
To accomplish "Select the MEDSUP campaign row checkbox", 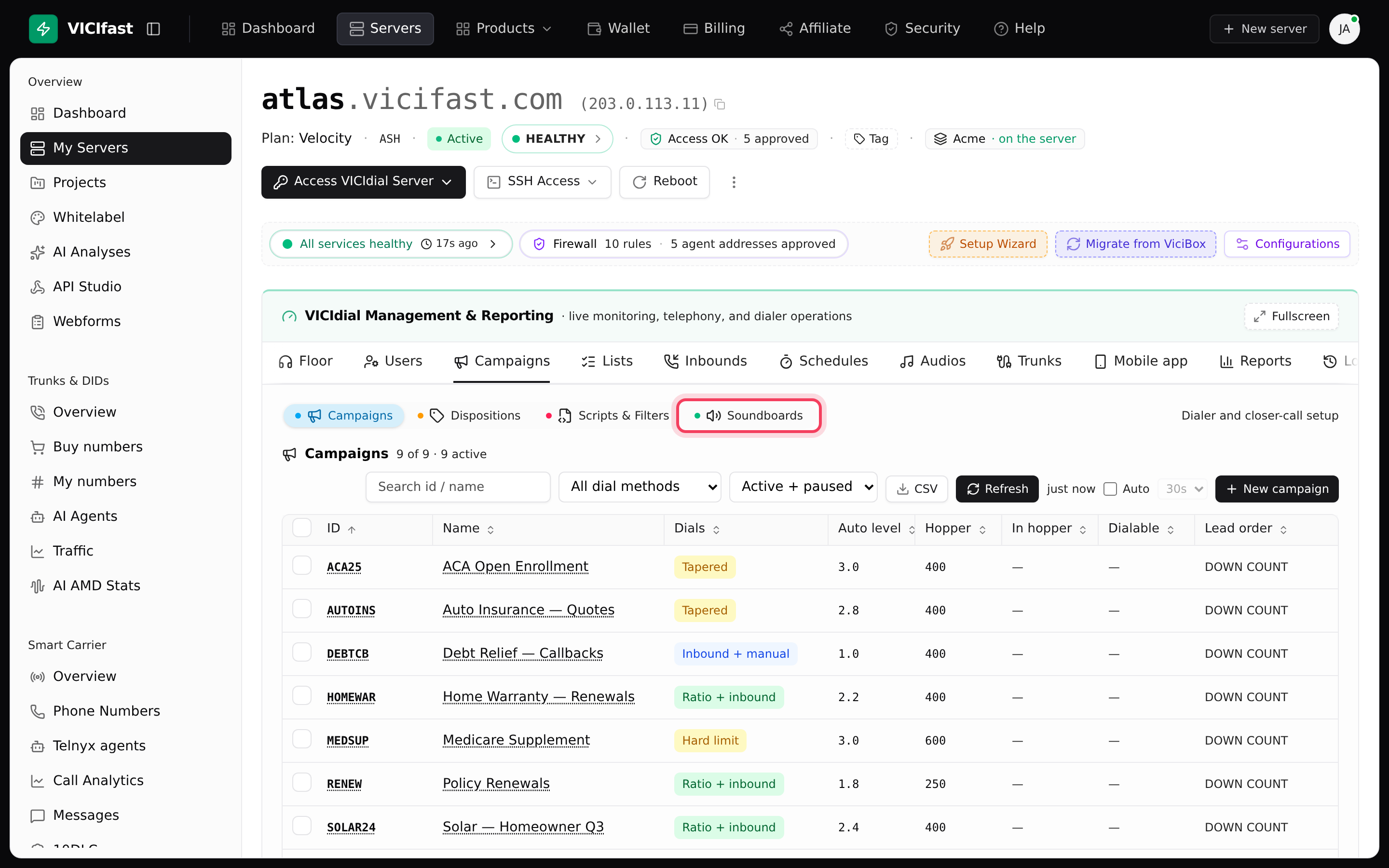I will coord(302,739).
